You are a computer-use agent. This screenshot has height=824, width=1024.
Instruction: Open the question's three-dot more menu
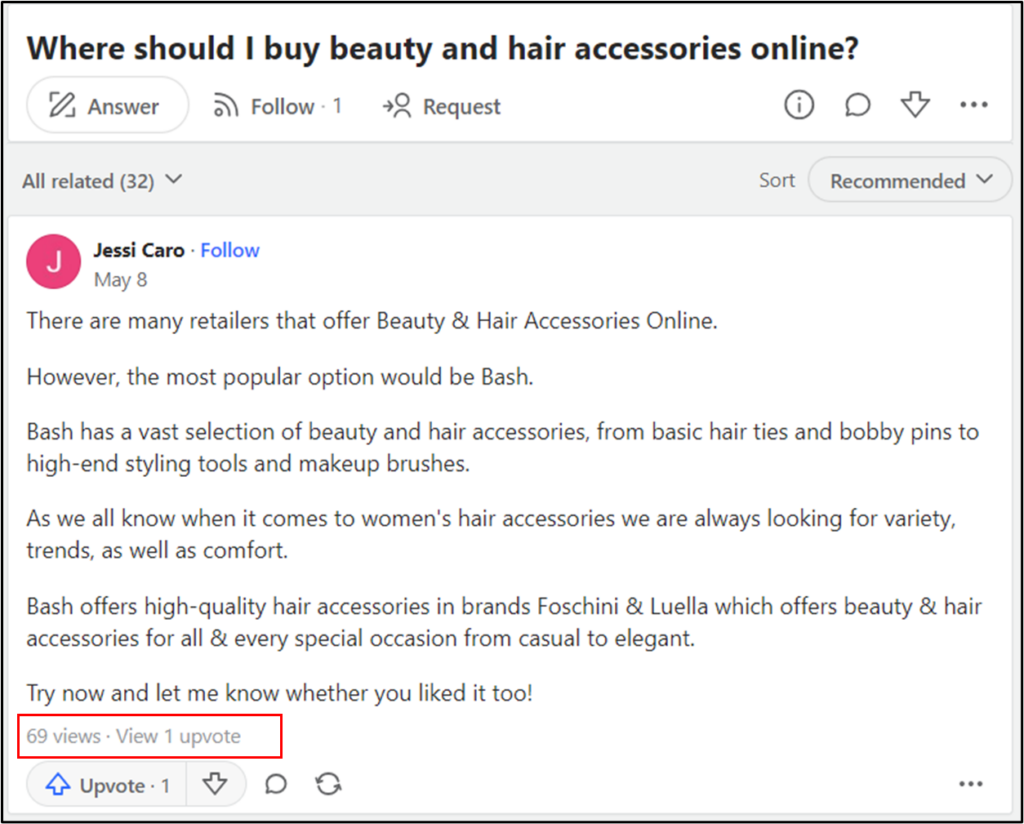coord(973,105)
